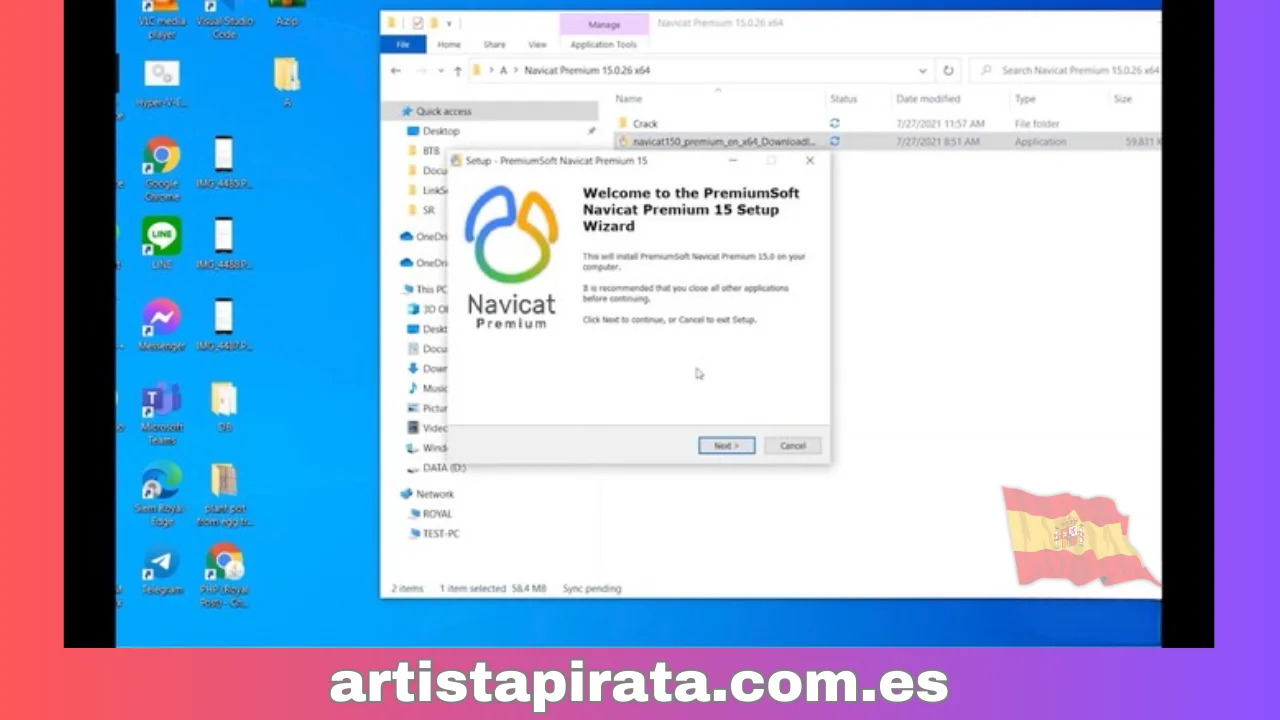Select the IMG_4488 image file on desktop
Viewport: 1280px width, 720px height.
click(x=224, y=244)
